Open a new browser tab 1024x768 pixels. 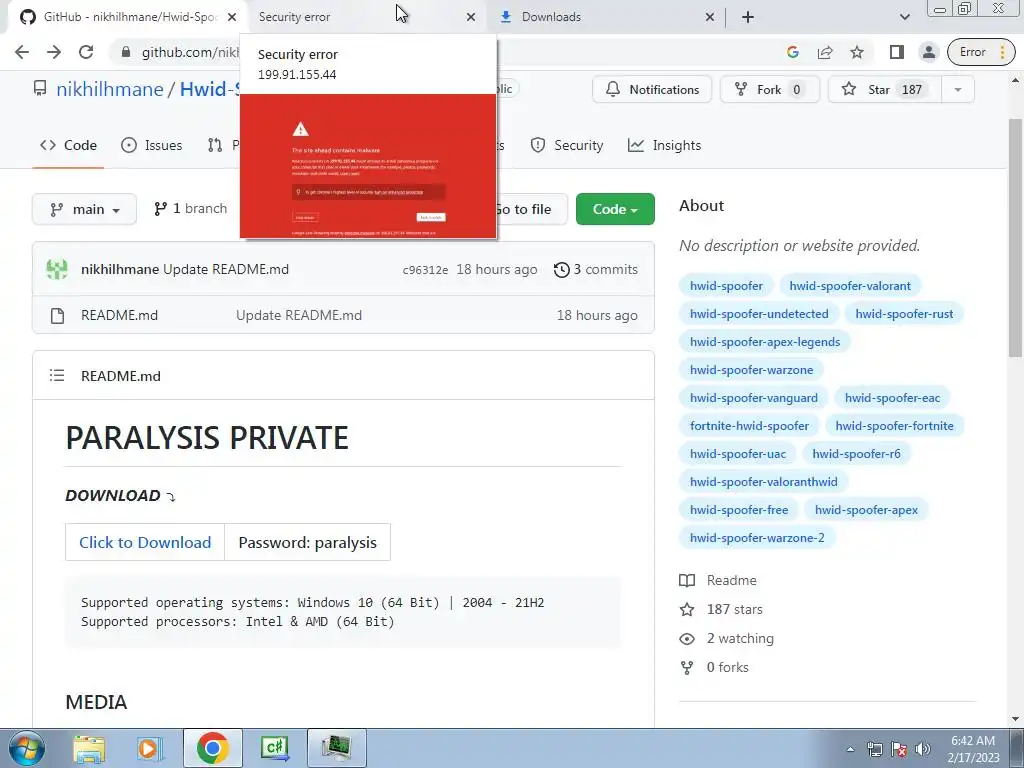(x=748, y=17)
